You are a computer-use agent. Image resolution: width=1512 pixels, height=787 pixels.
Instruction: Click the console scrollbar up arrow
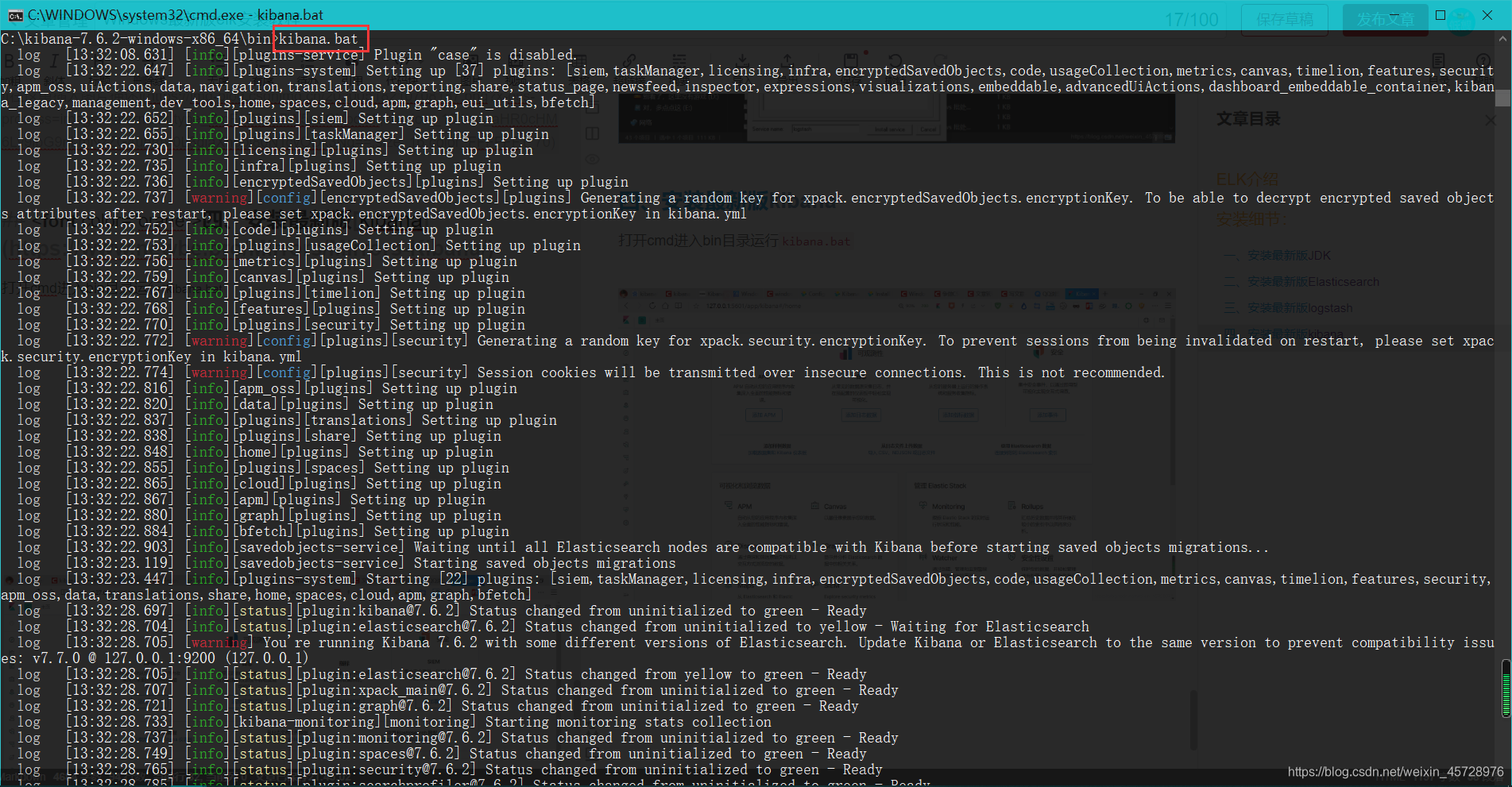pyautogui.click(x=1503, y=38)
